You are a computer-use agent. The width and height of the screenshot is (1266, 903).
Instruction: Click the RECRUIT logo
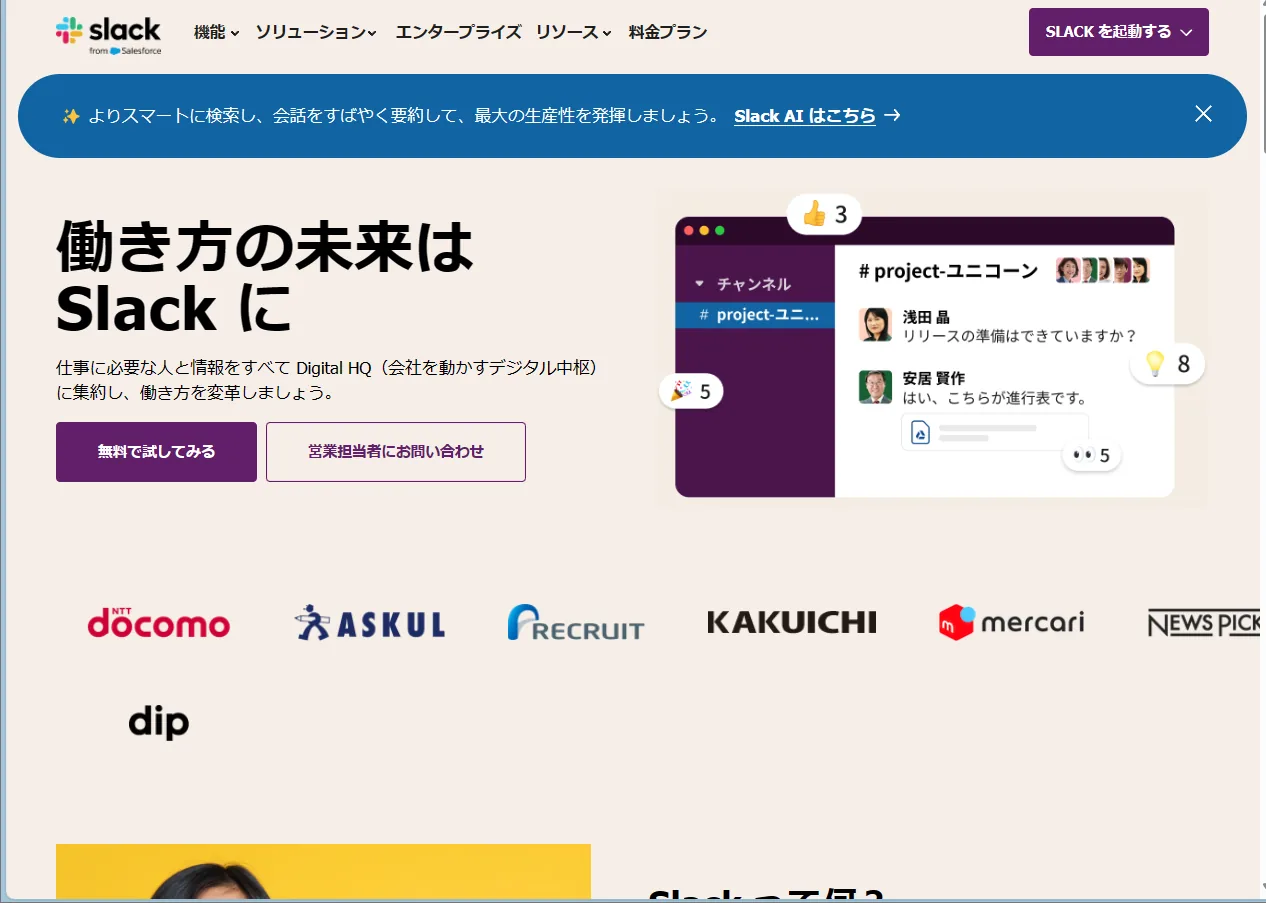pyautogui.click(x=576, y=622)
